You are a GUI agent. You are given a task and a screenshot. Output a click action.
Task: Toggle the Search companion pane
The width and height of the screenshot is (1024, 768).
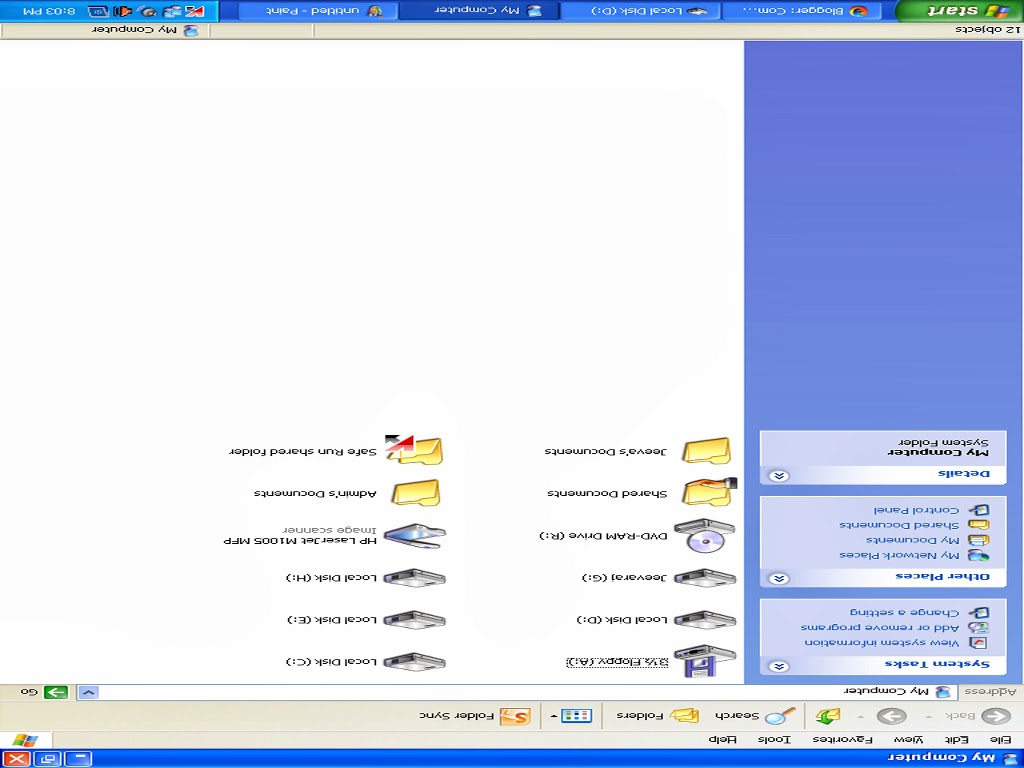(x=746, y=716)
